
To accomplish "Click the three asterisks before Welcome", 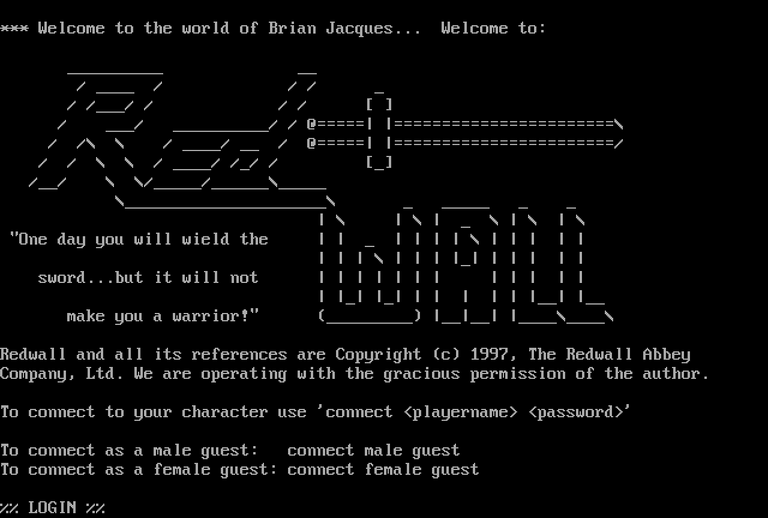I will [x=14, y=28].
